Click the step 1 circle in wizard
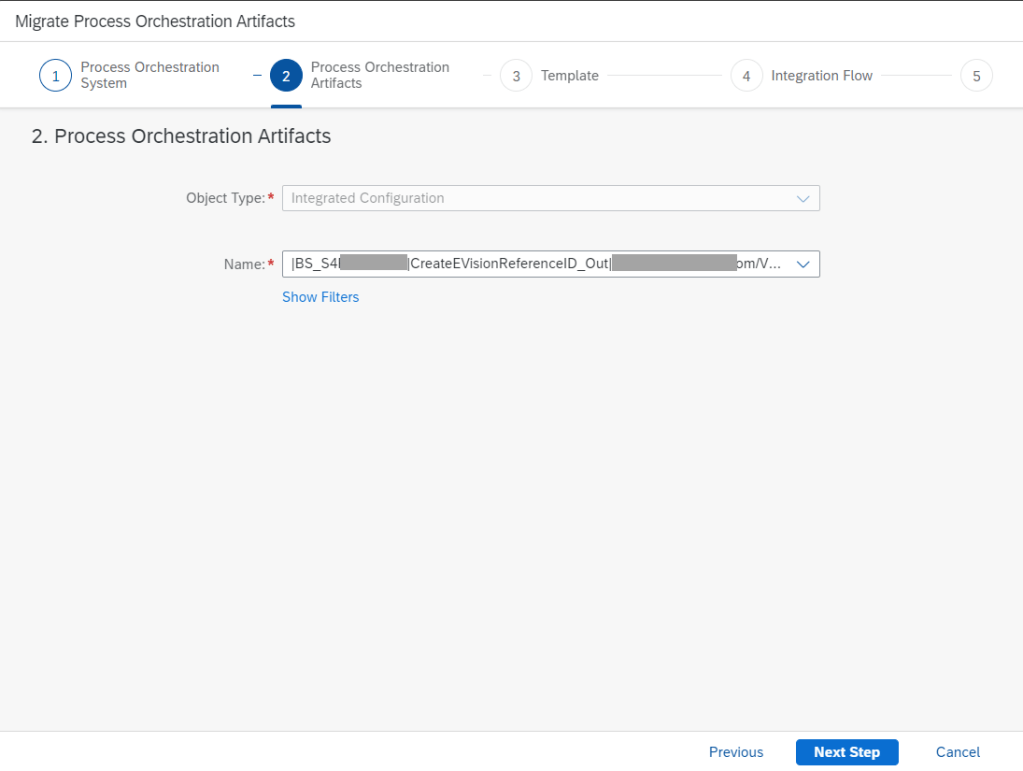The height and width of the screenshot is (771, 1023). click(x=55, y=76)
